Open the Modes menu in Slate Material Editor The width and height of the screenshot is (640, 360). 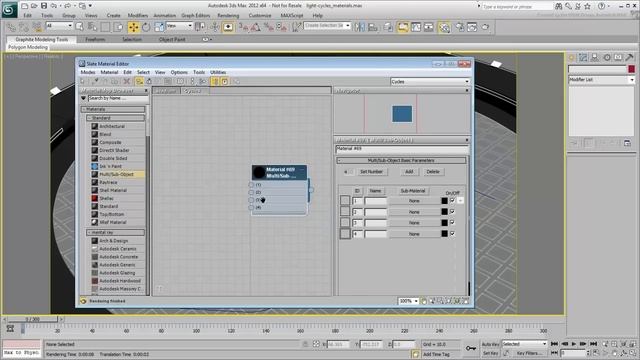point(88,72)
